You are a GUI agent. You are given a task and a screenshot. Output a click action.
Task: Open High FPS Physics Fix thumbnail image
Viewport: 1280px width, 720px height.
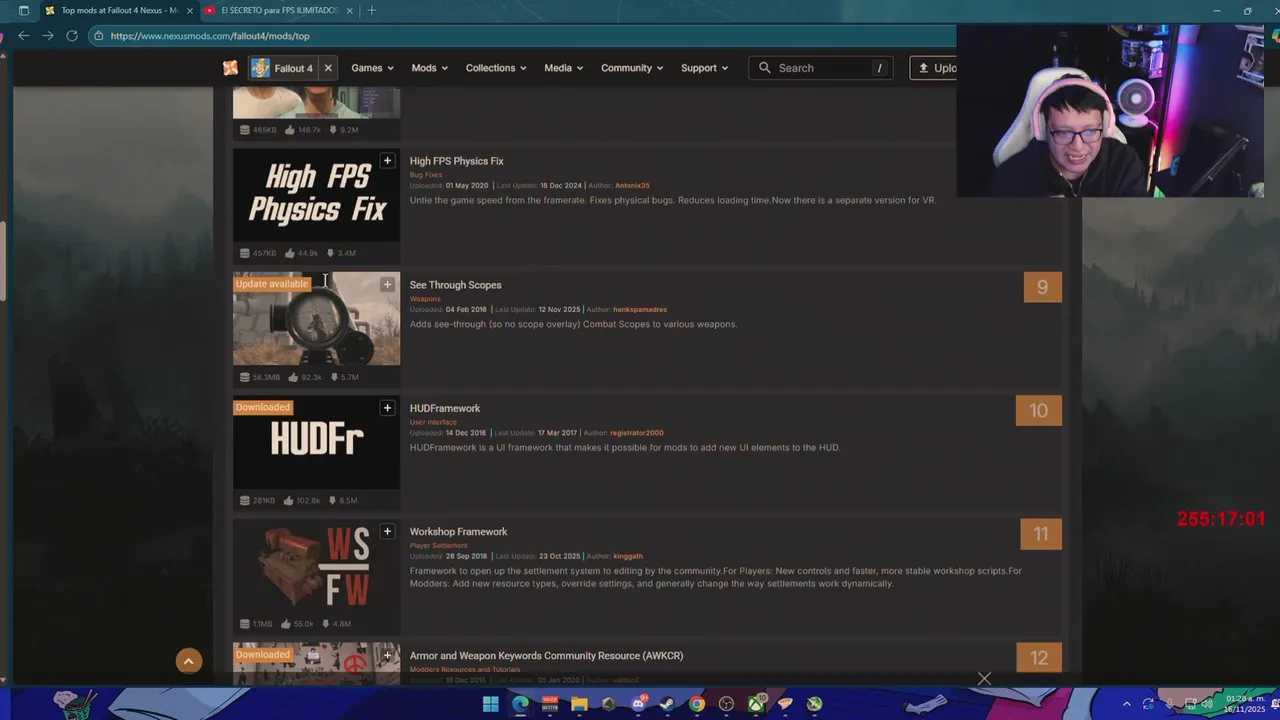[316, 195]
